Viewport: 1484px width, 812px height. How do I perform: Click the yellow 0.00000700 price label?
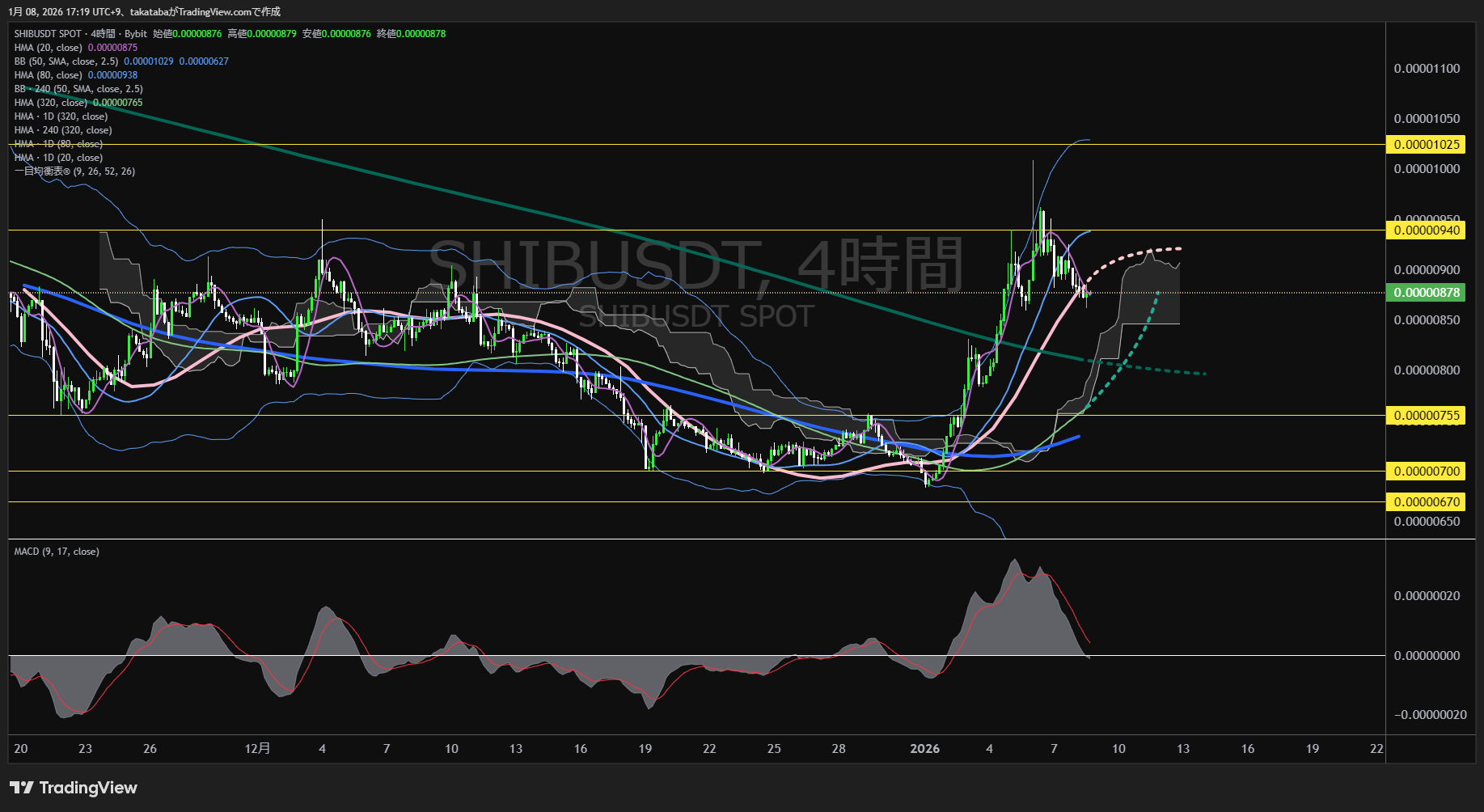click(x=1427, y=471)
